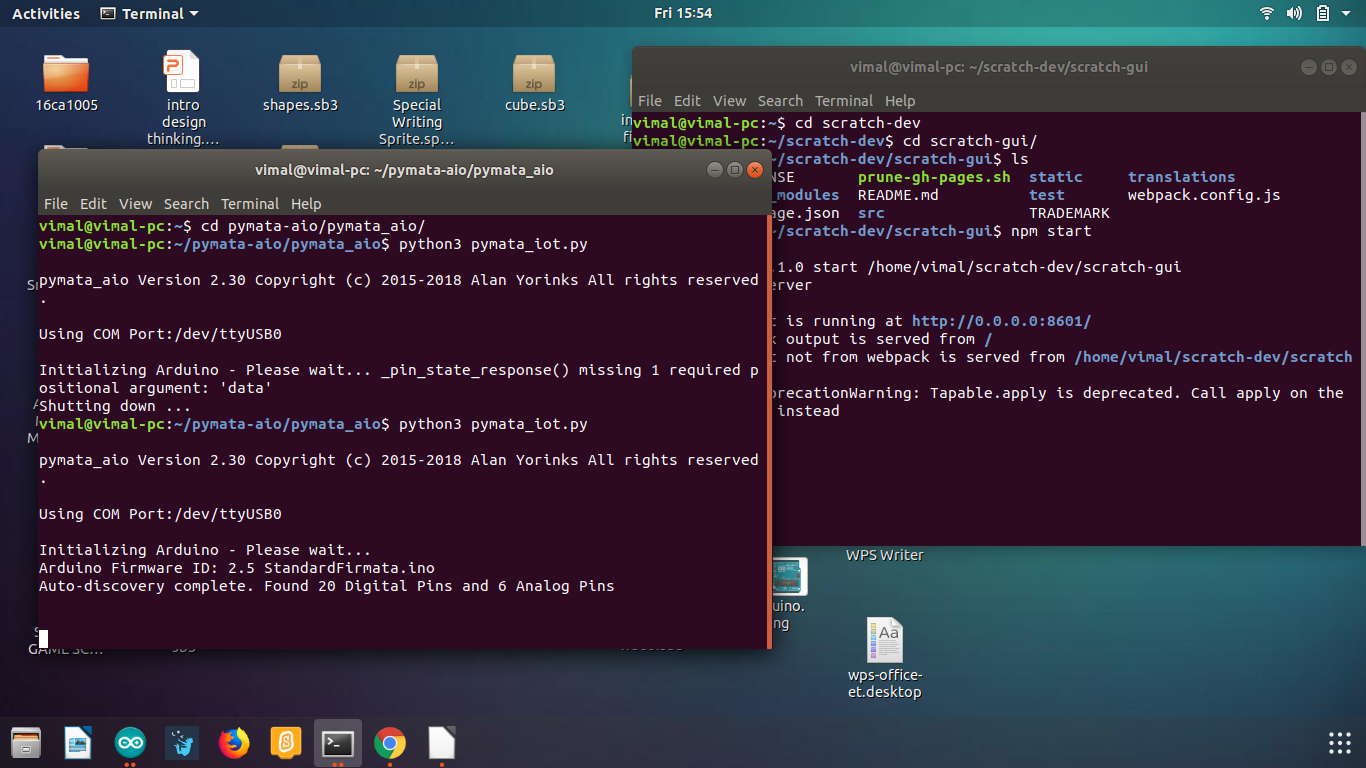The width and height of the screenshot is (1366, 768).
Task: Click the Terminal icon in the dock
Action: coord(338,743)
